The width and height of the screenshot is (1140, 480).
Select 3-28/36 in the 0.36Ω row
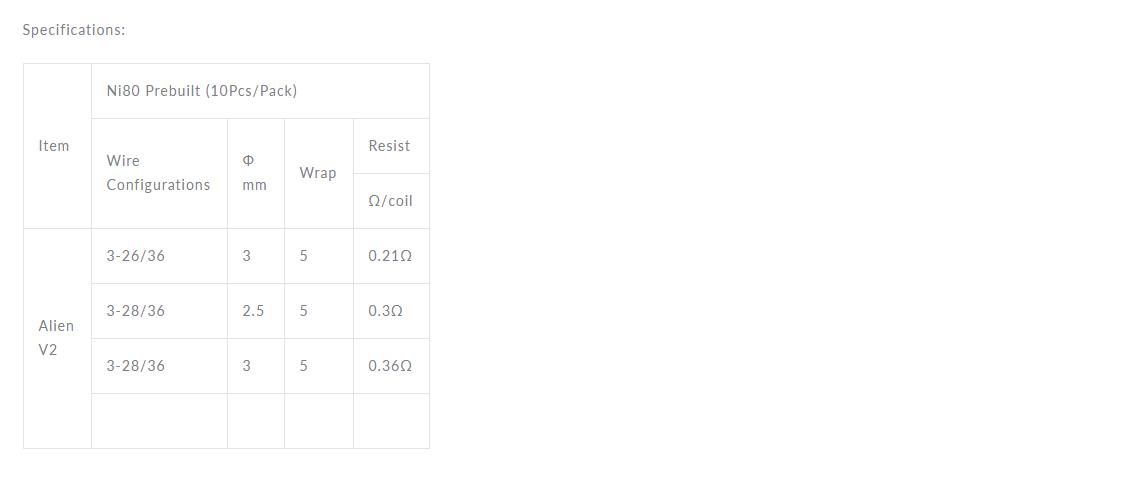(x=136, y=366)
